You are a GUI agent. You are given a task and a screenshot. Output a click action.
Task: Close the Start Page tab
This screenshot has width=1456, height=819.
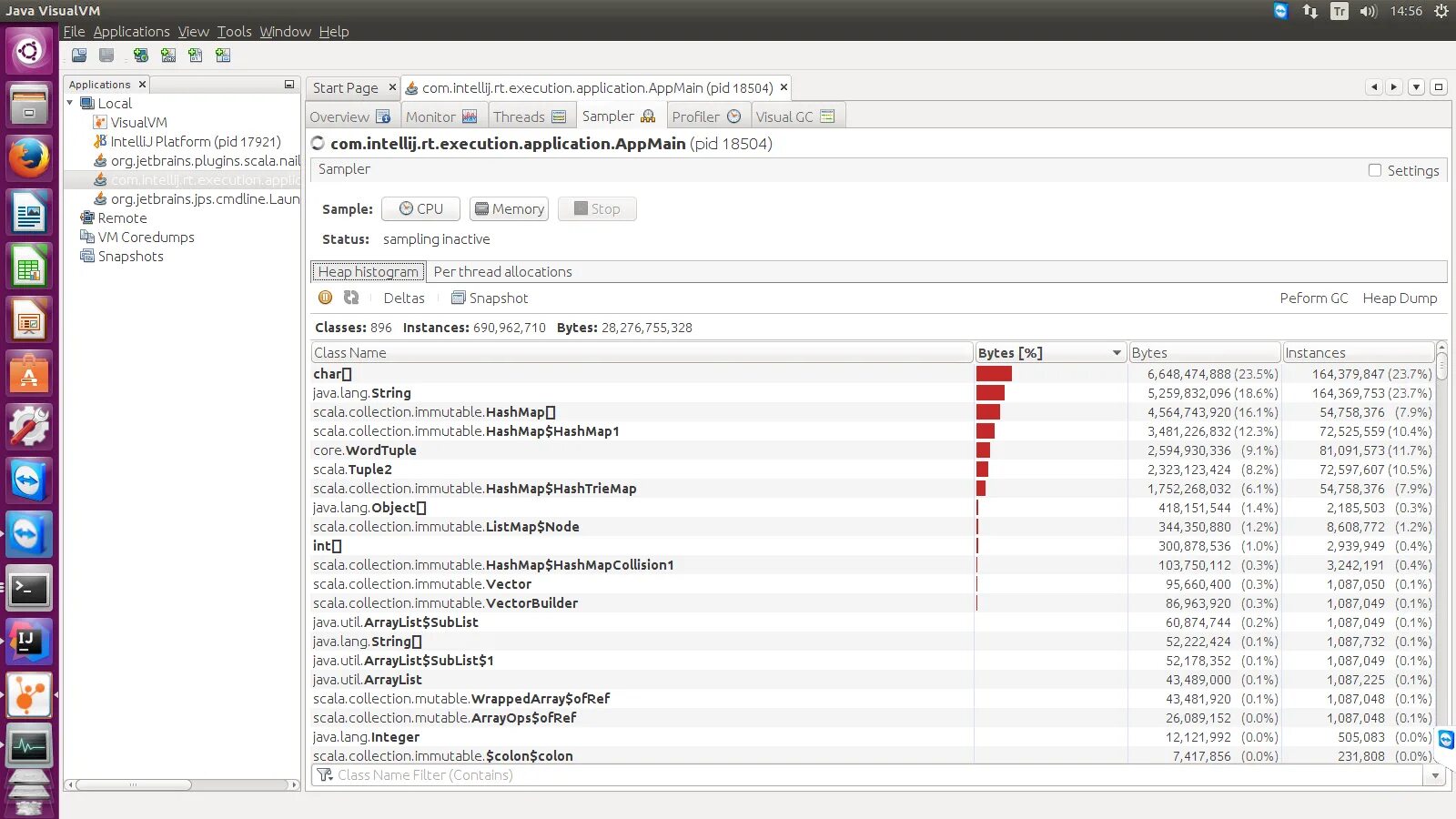[392, 87]
